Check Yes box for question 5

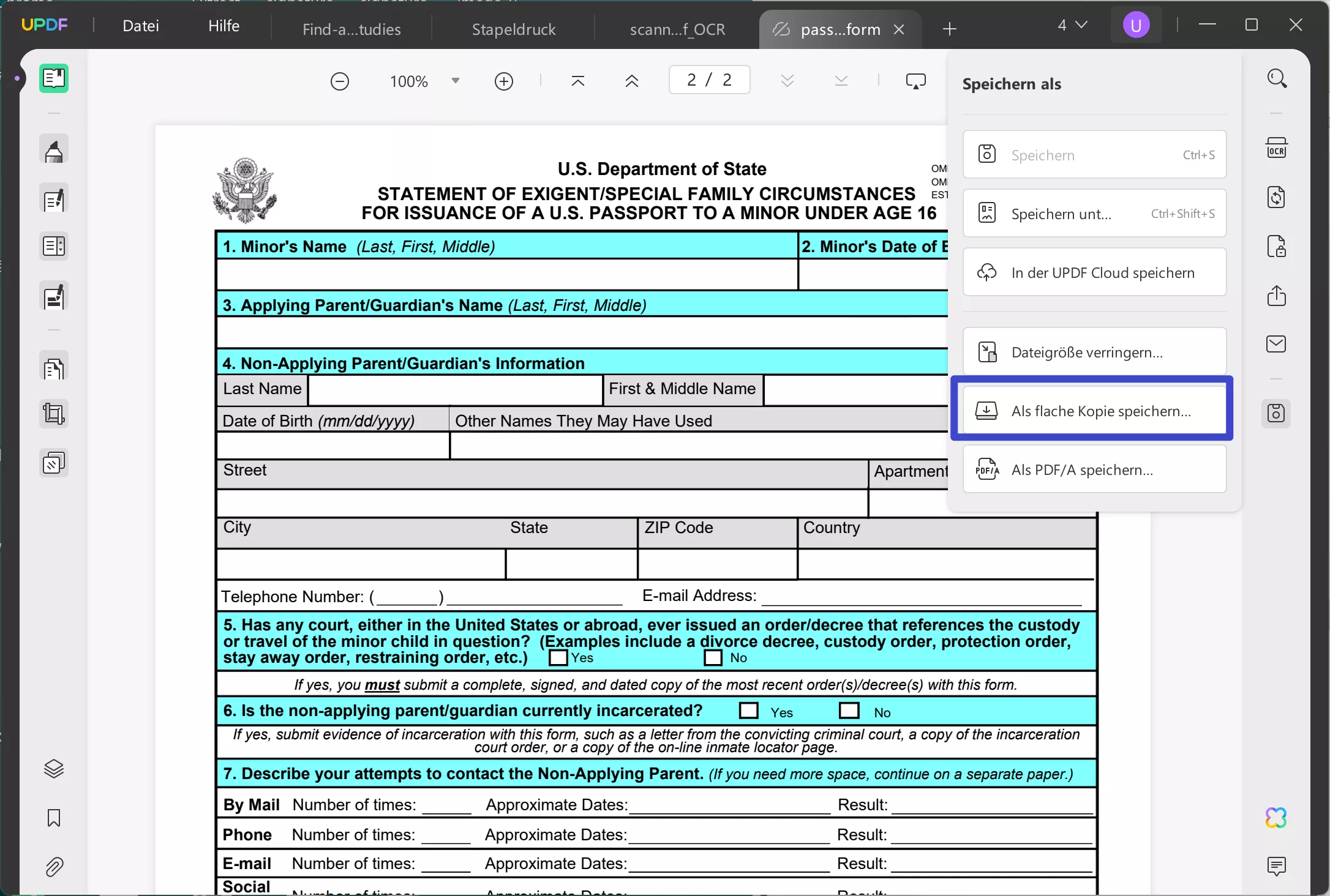tap(558, 658)
